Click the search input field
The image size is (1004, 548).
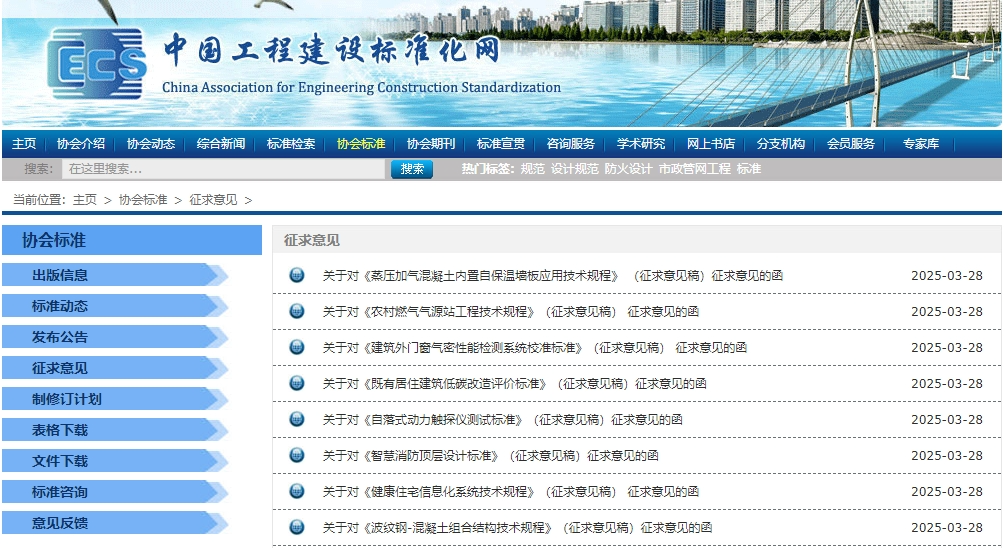pyautogui.click(x=223, y=169)
